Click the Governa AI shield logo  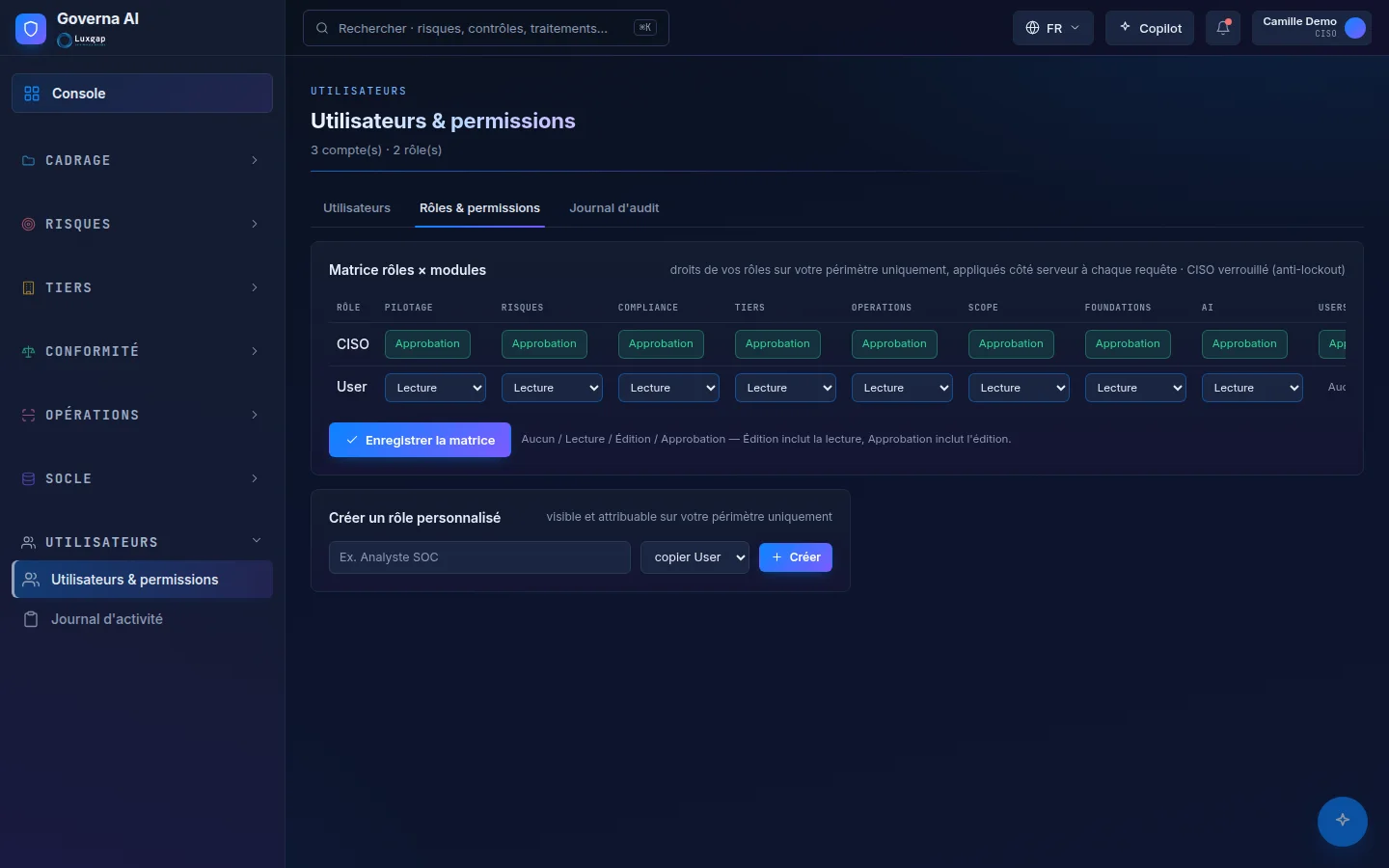pos(31,29)
